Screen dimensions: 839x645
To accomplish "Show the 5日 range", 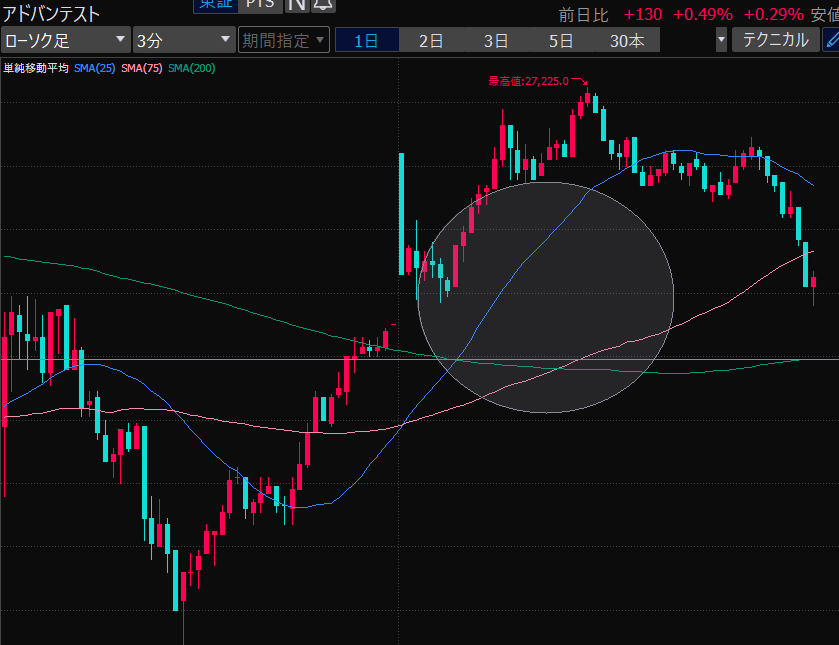I will click(561, 41).
